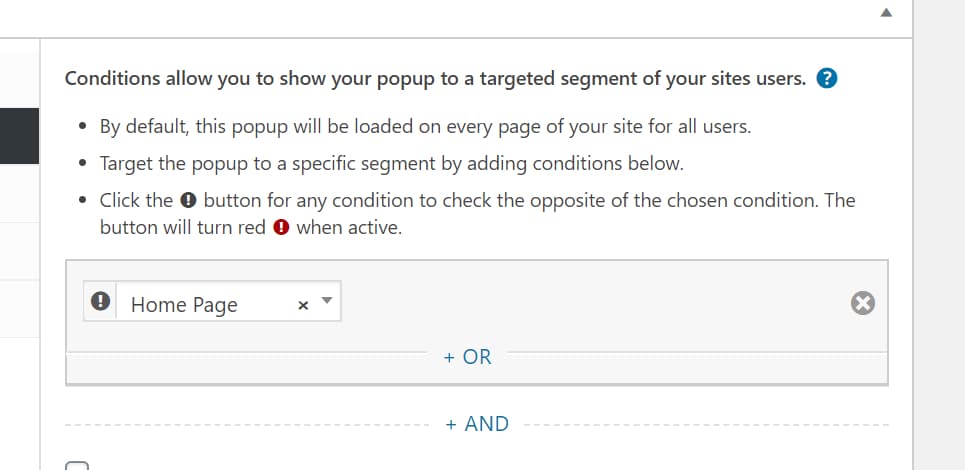
Task: Click the red exclamation icon in the instructions
Action: (x=281, y=227)
